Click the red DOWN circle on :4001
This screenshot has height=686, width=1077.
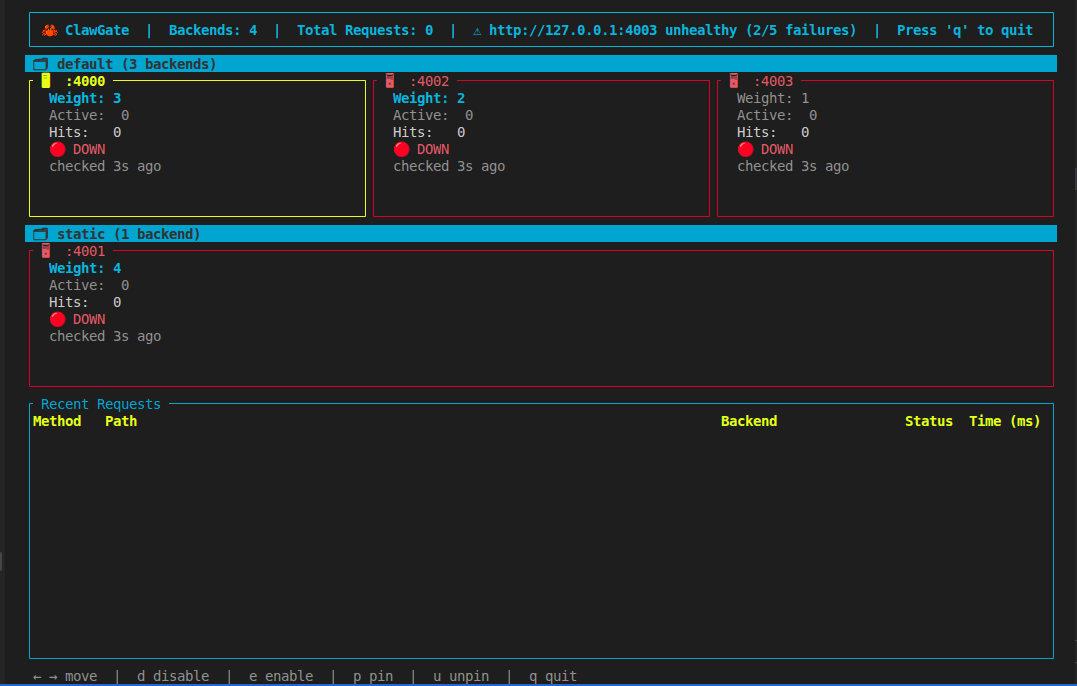(58, 319)
